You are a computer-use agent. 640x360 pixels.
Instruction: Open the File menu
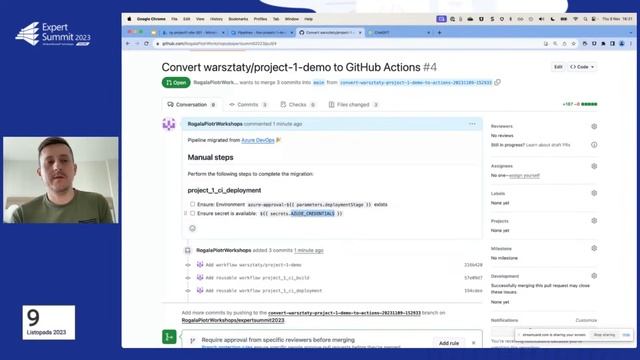pos(174,19)
